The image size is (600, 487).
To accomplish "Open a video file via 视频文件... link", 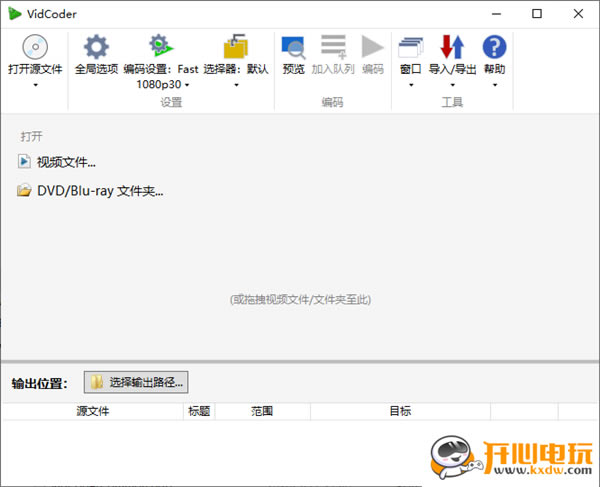I will point(66,162).
